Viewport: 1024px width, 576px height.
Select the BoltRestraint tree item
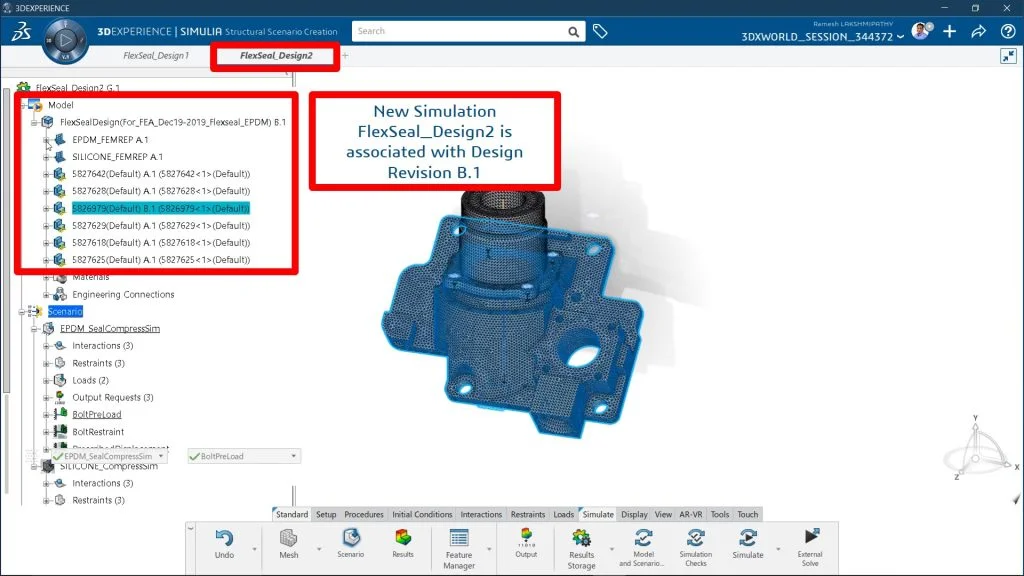98,432
